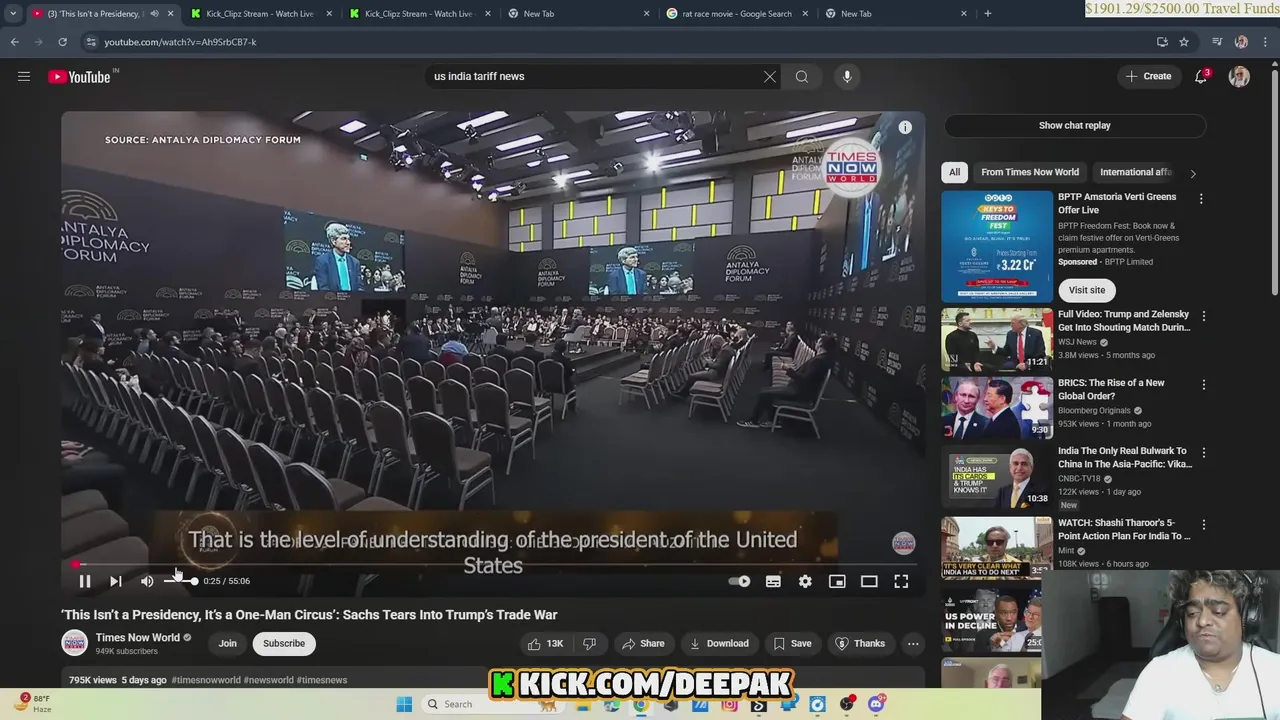The image size is (1280, 720).
Task: Adjust the player volume slider
Action: (181, 581)
